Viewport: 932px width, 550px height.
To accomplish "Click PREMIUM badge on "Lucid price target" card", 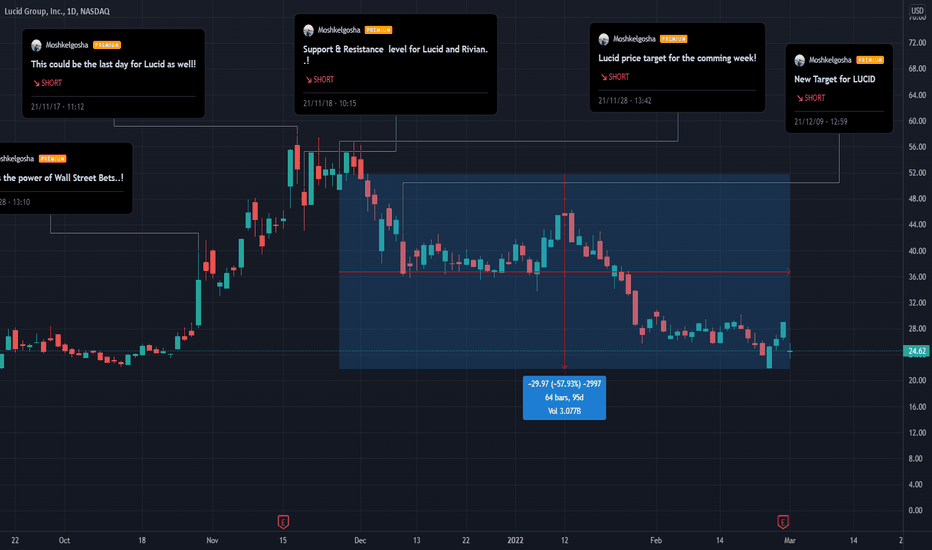I will (x=673, y=39).
